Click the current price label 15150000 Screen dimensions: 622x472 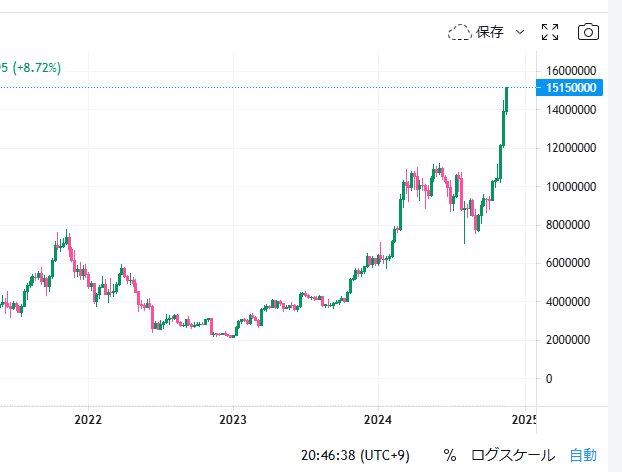pos(572,88)
